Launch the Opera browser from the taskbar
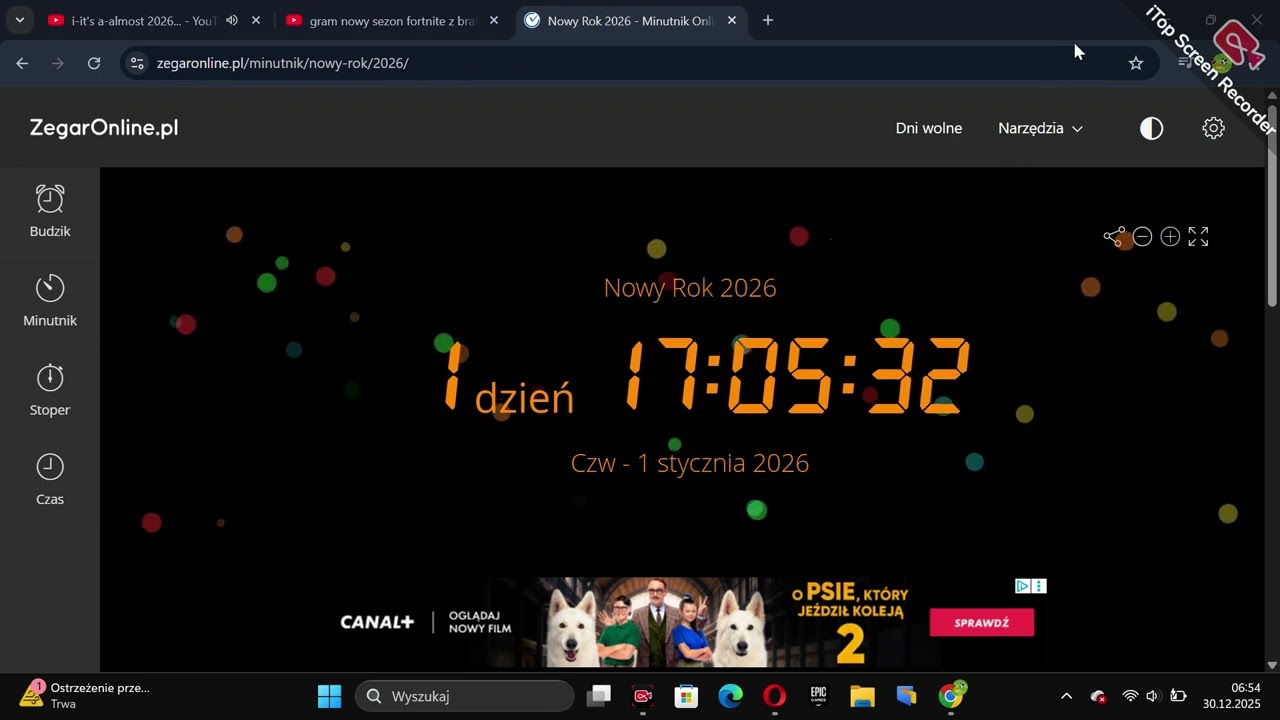 click(x=774, y=696)
